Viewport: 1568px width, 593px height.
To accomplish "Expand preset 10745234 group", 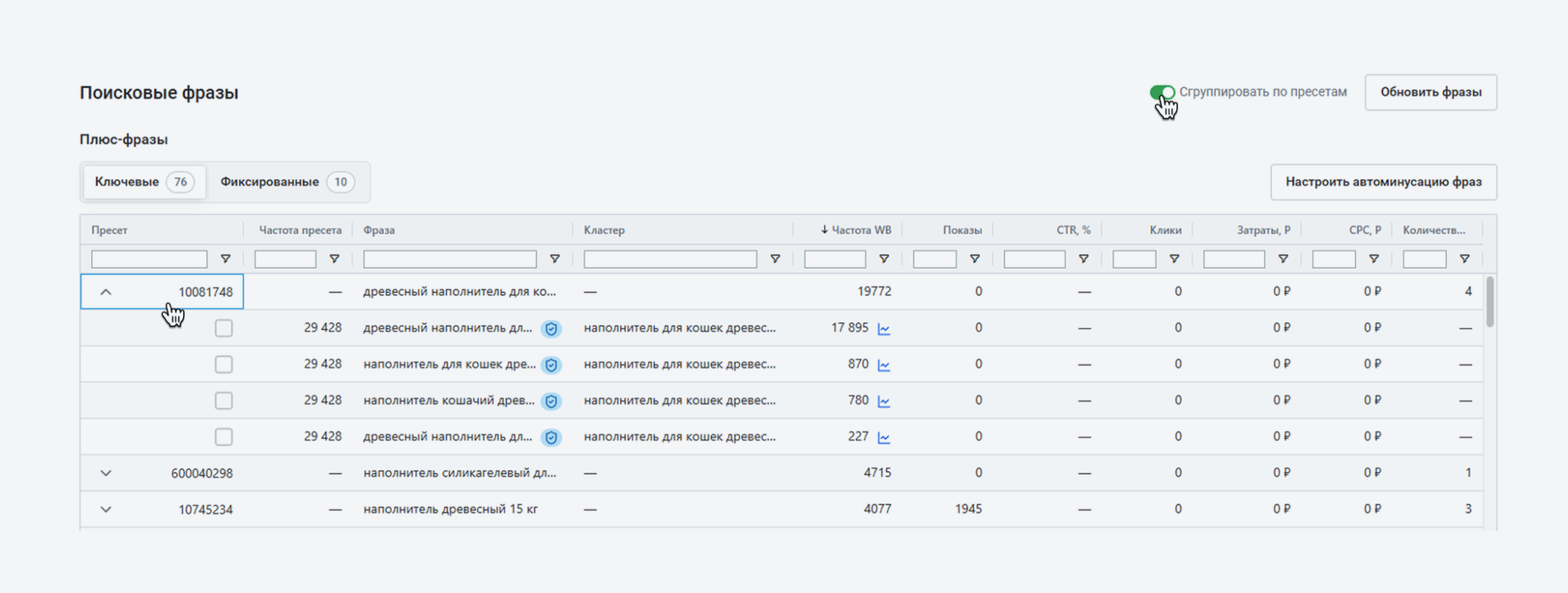I will tap(106, 510).
